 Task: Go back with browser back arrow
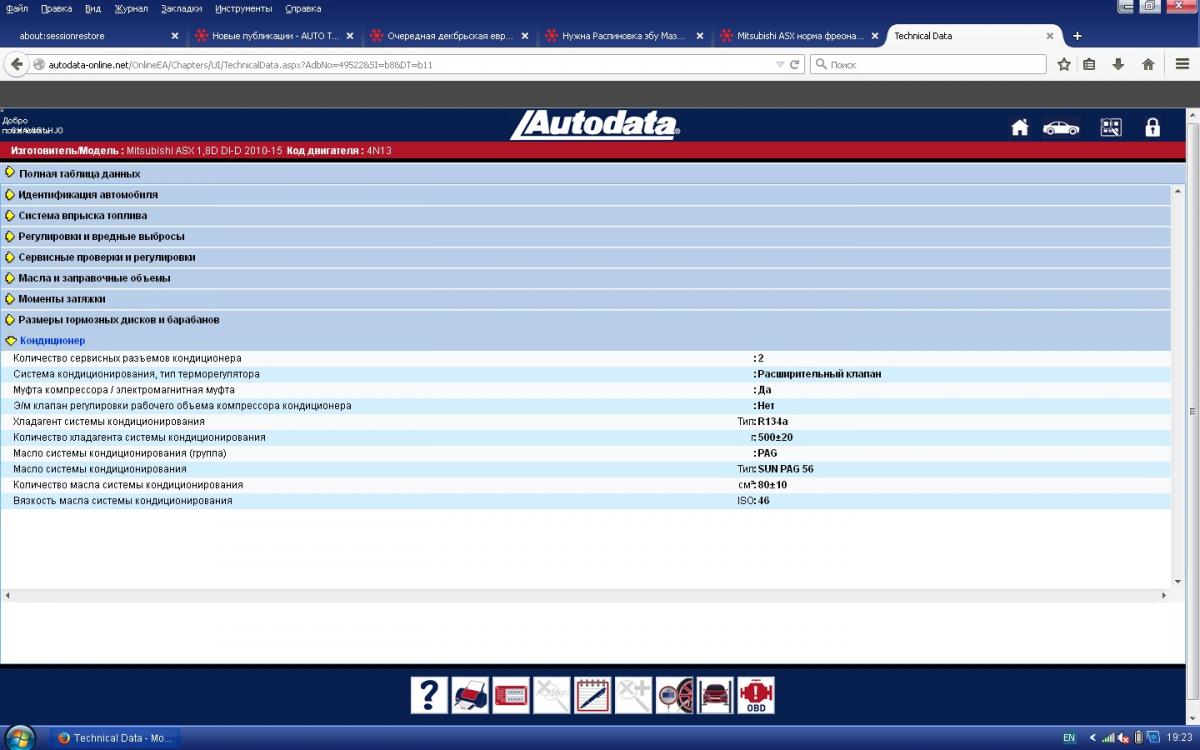click(16, 64)
